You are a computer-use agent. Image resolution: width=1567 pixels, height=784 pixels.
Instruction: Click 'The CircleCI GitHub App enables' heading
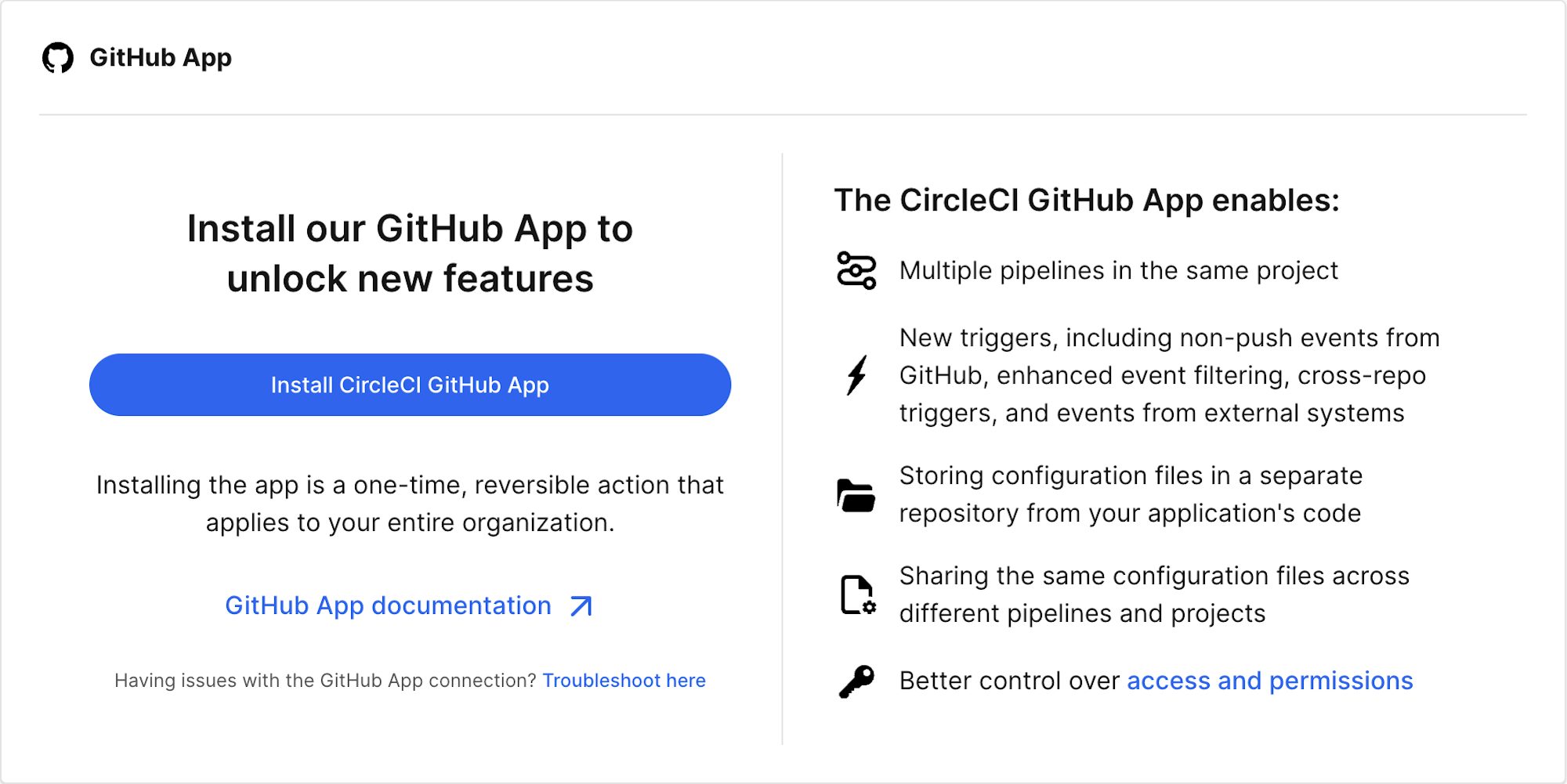(x=1087, y=201)
